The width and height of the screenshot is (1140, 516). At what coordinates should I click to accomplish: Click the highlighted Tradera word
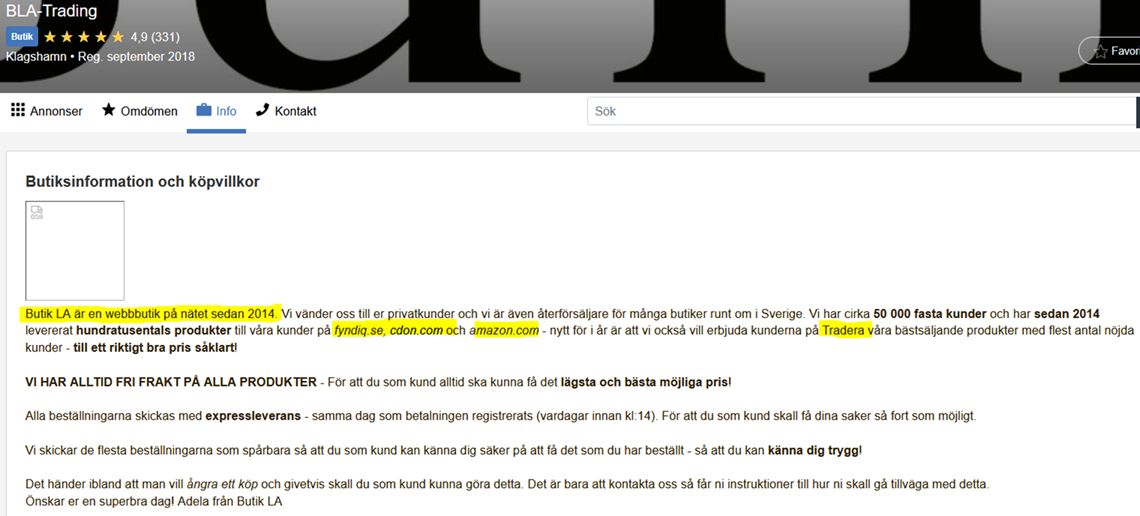[843, 331]
